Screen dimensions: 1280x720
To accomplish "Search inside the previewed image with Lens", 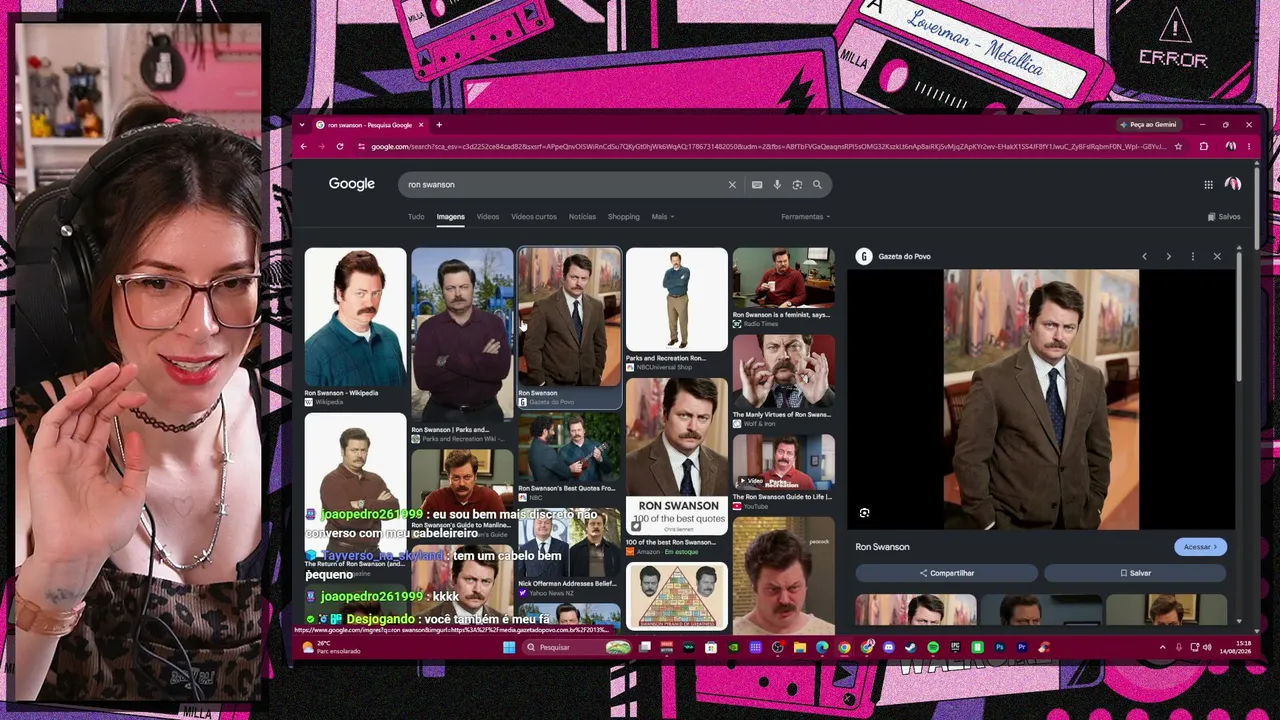I will (864, 513).
